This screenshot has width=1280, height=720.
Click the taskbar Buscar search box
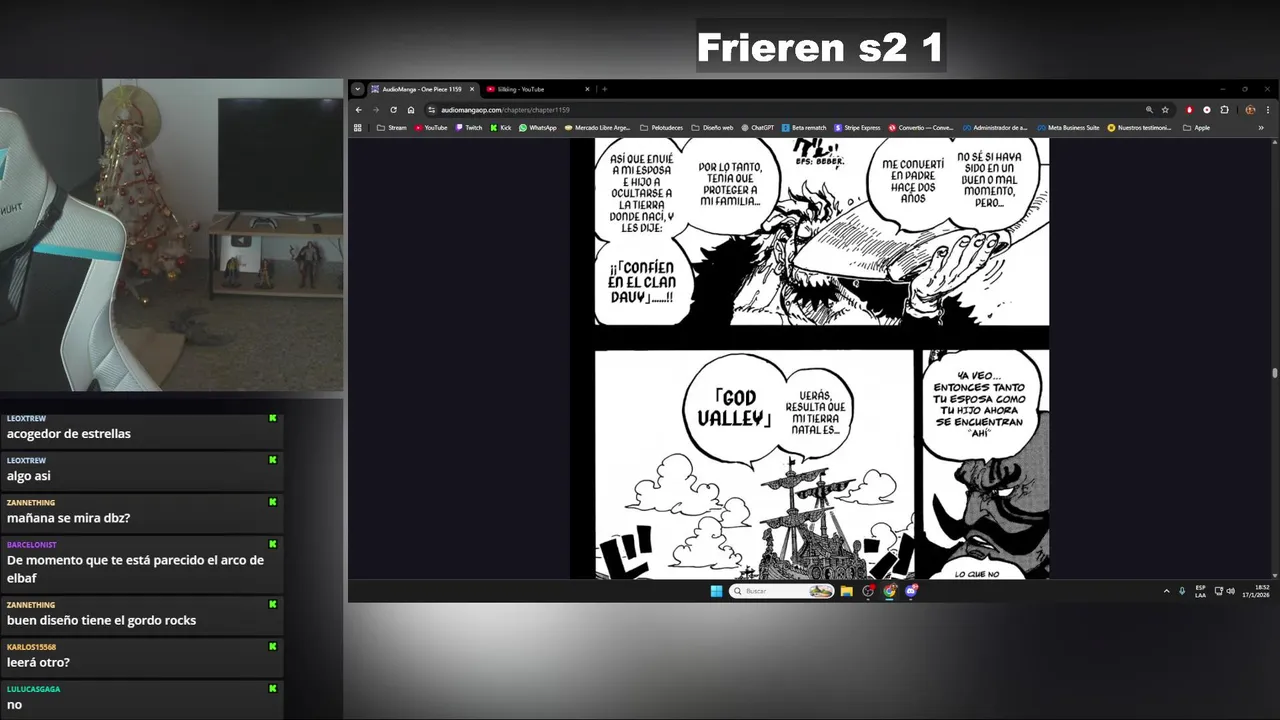tap(782, 591)
